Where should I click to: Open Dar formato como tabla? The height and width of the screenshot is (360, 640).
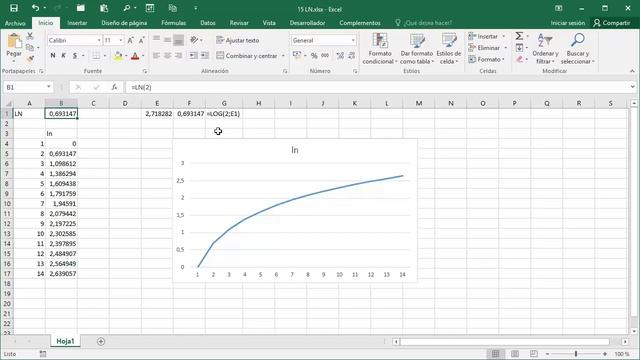click(417, 49)
